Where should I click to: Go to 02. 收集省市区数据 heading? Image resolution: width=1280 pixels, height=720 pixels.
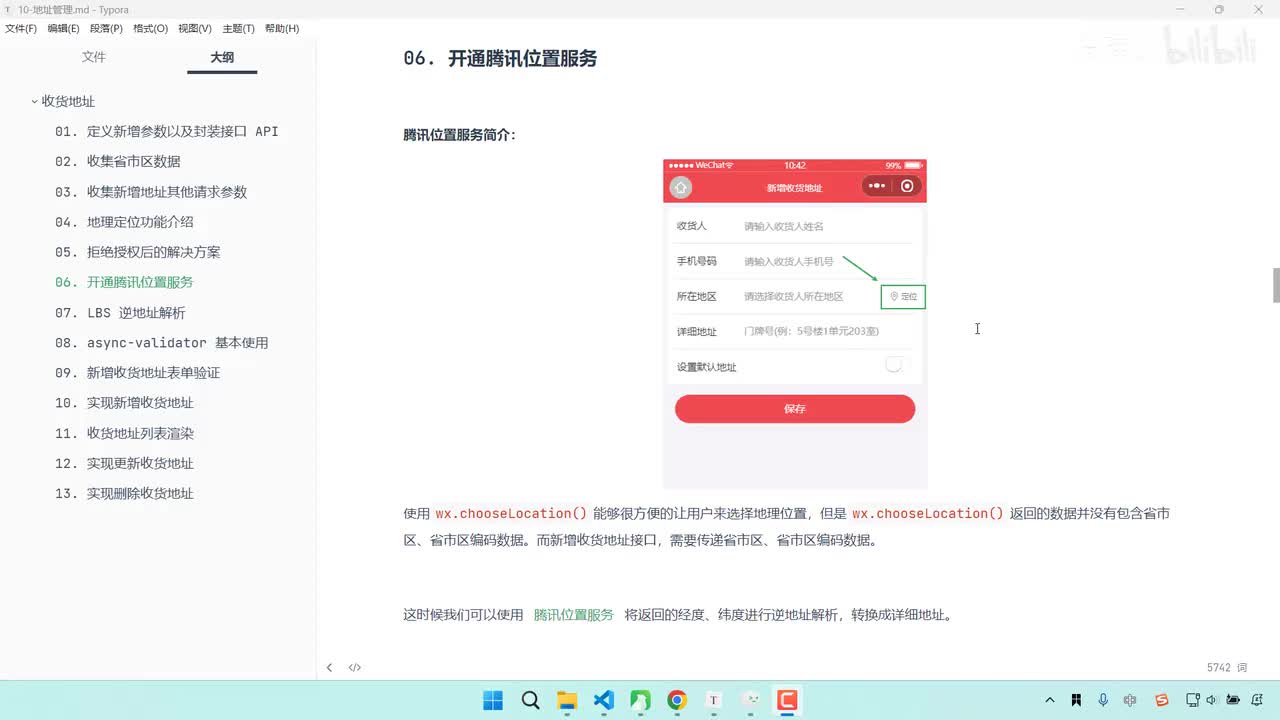pos(118,161)
